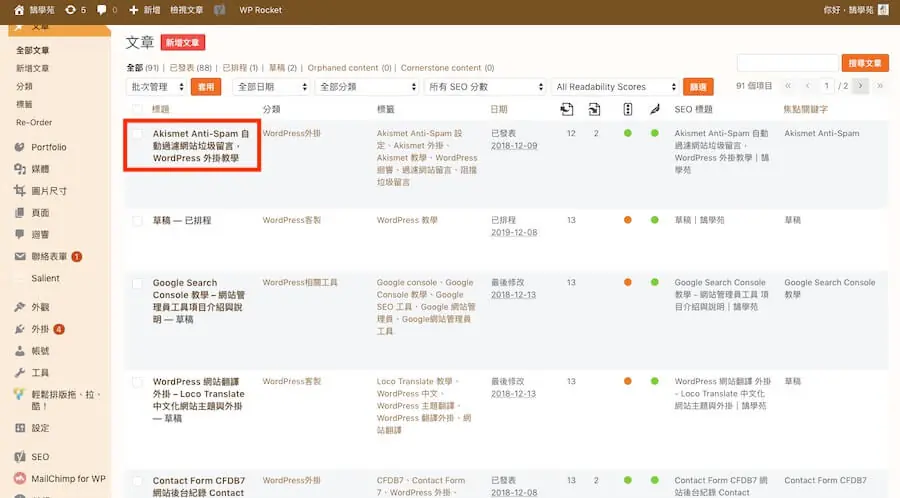Select Add new post (新增文章) in sidebar
The width and height of the screenshot is (900, 498).
[x=33, y=68]
